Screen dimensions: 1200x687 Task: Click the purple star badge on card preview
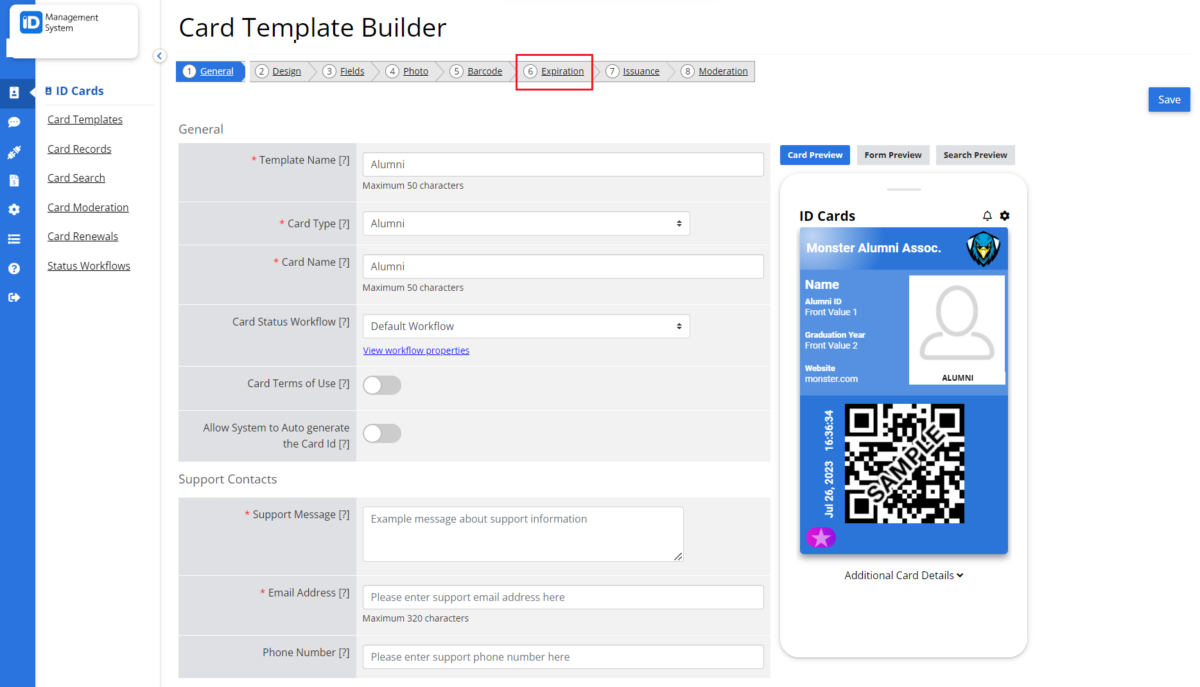821,537
